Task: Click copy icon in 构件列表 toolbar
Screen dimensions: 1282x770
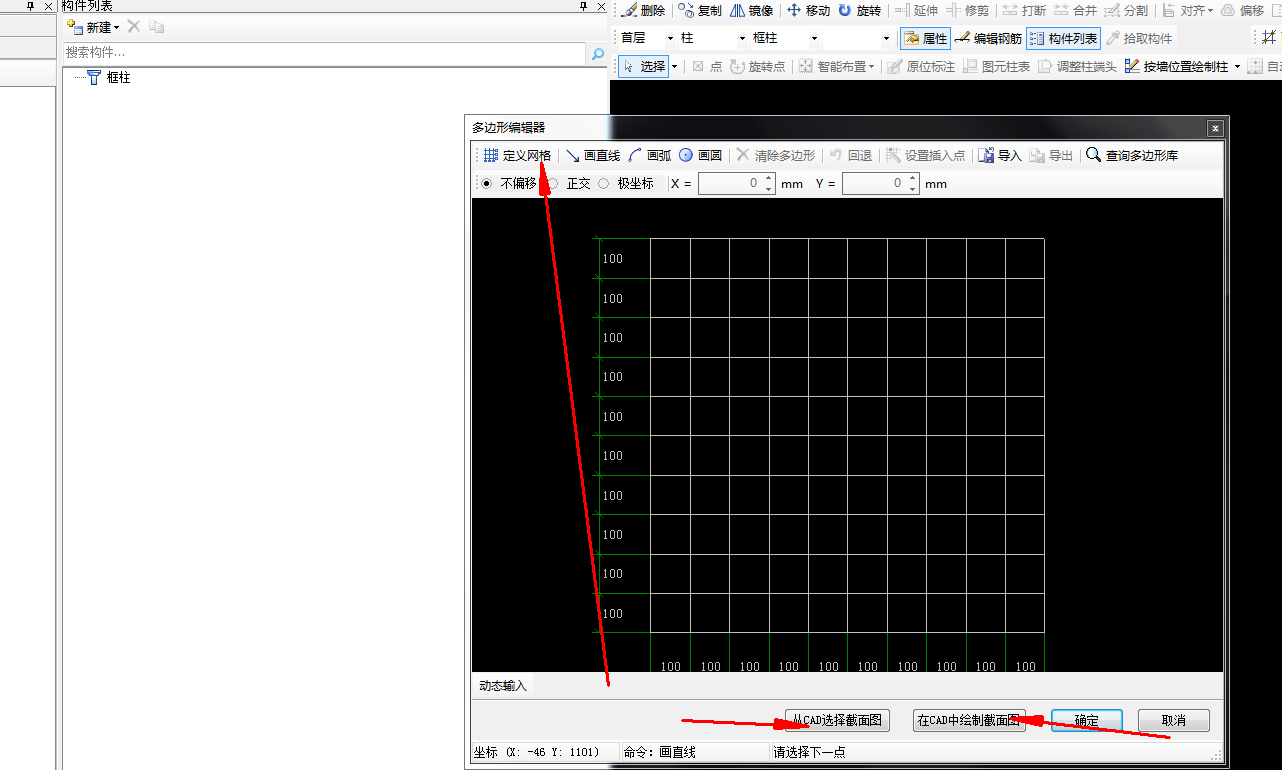Action: (x=156, y=26)
